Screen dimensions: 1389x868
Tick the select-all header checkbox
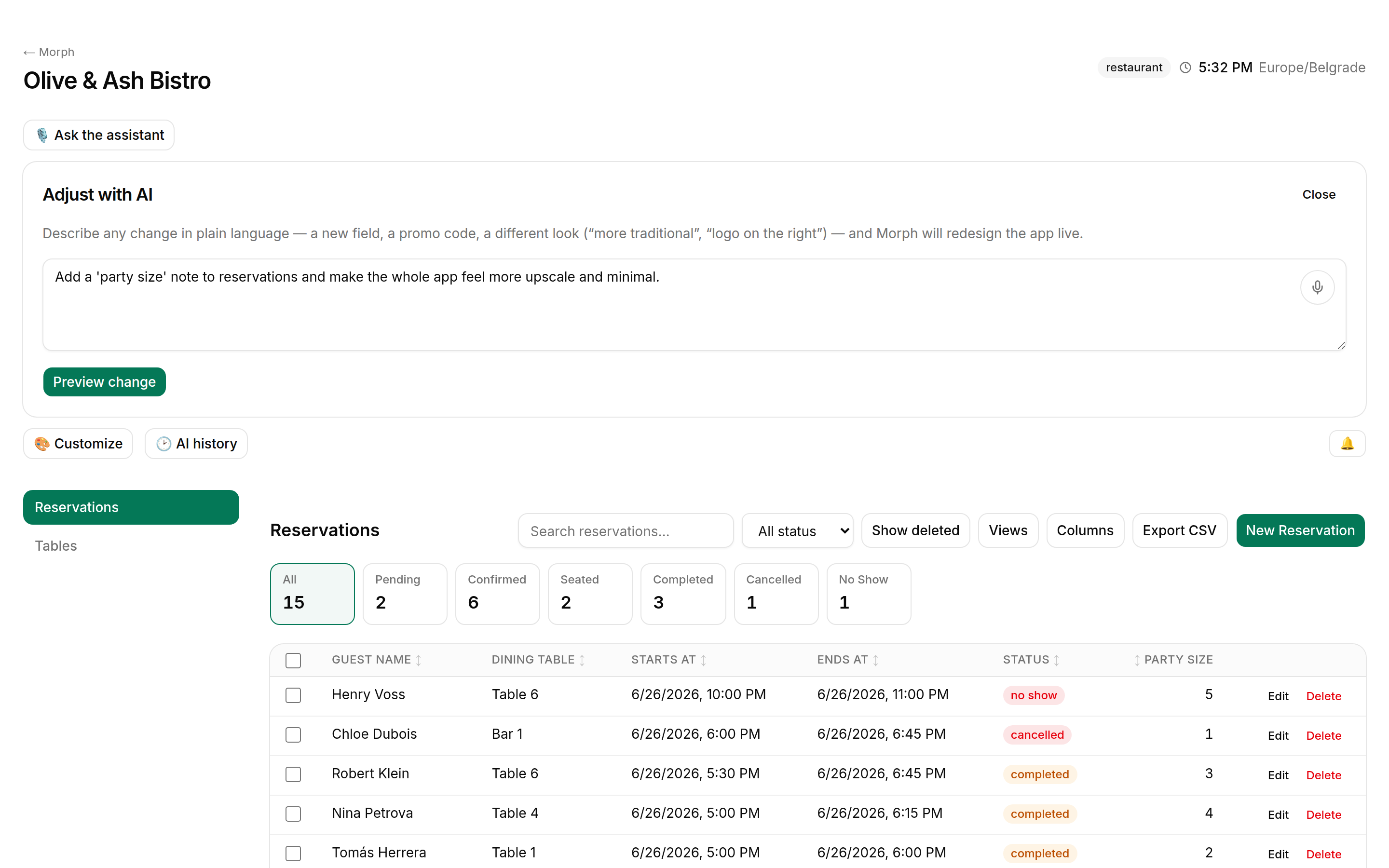coord(293,660)
